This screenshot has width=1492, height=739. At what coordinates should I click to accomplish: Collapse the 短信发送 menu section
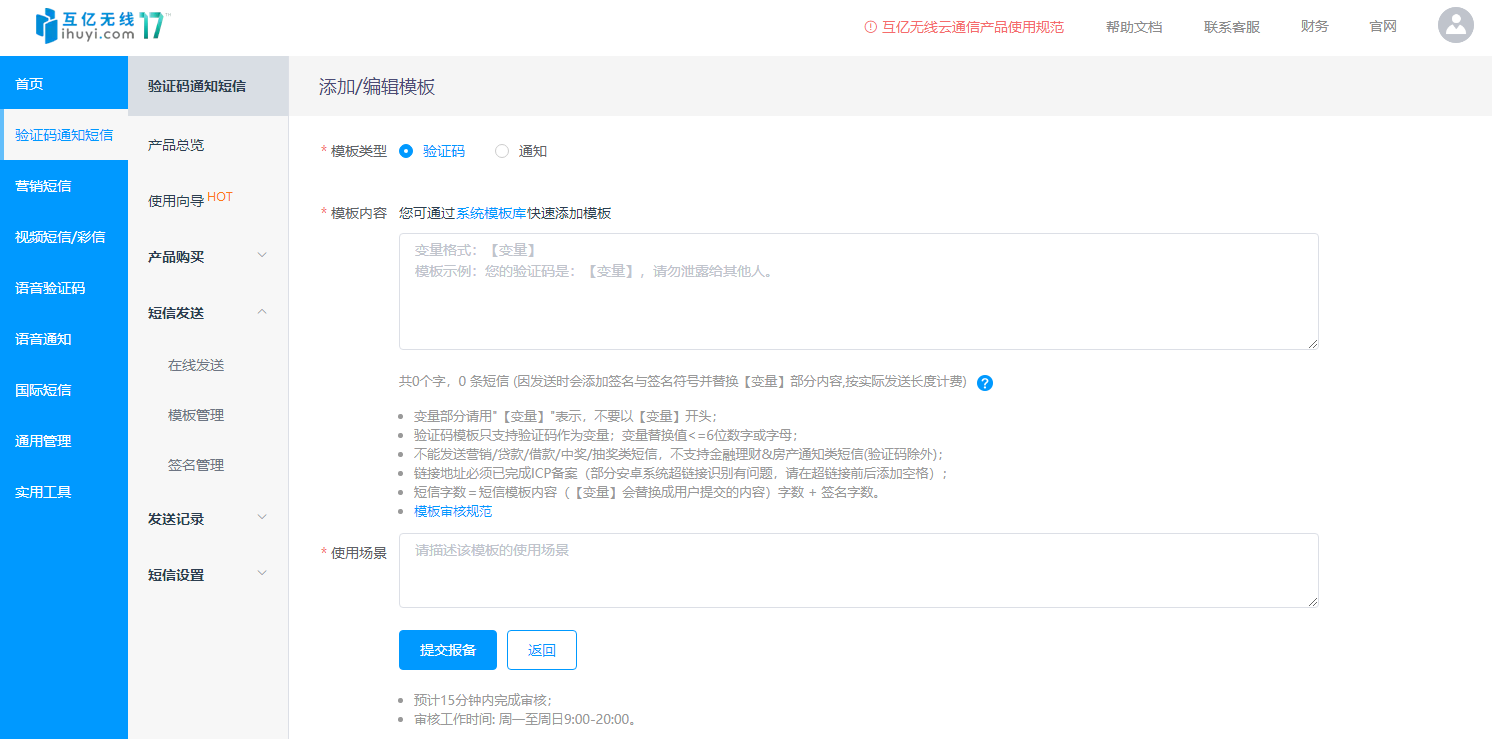[207, 313]
